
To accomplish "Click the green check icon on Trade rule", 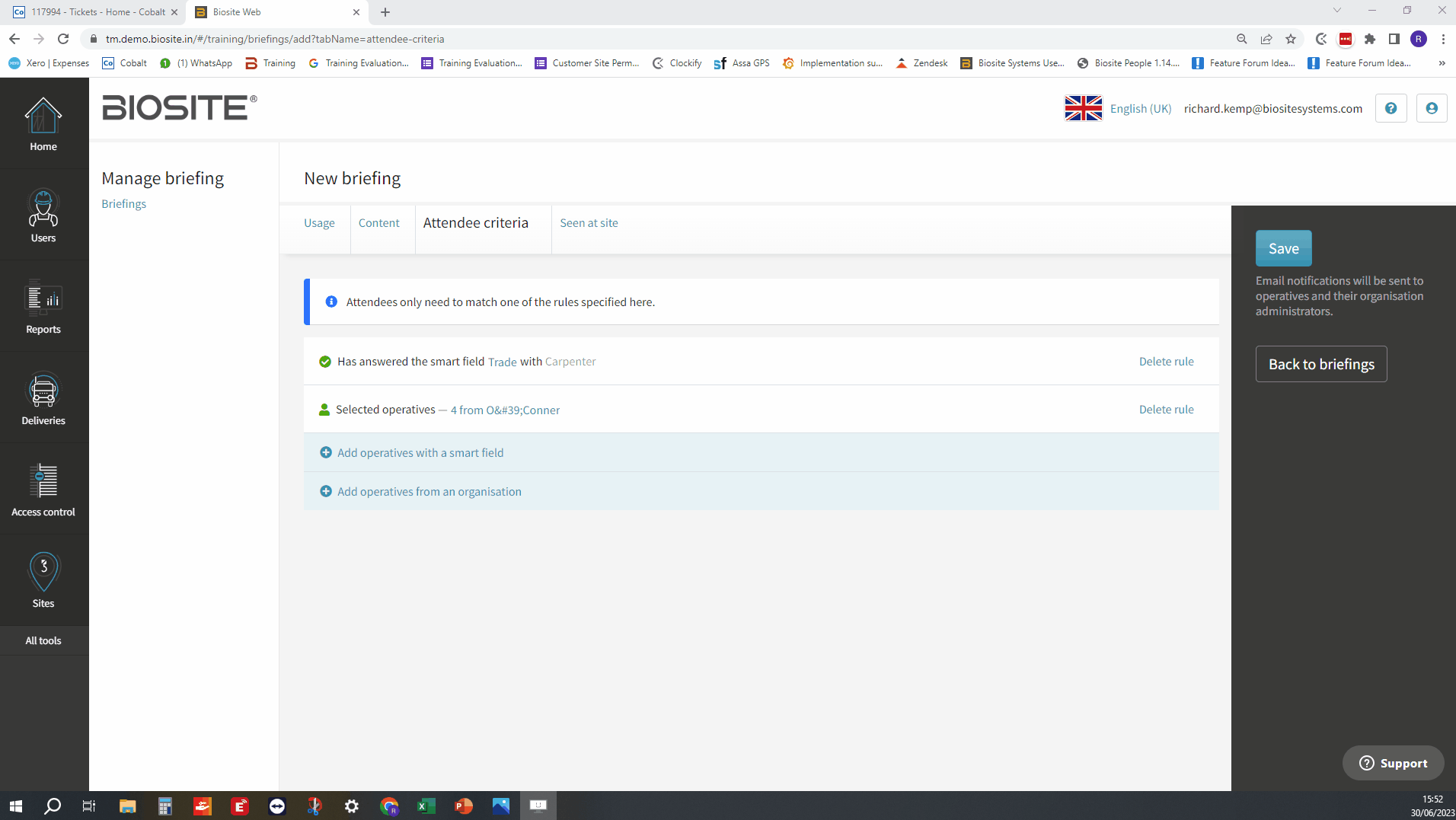I will [325, 362].
